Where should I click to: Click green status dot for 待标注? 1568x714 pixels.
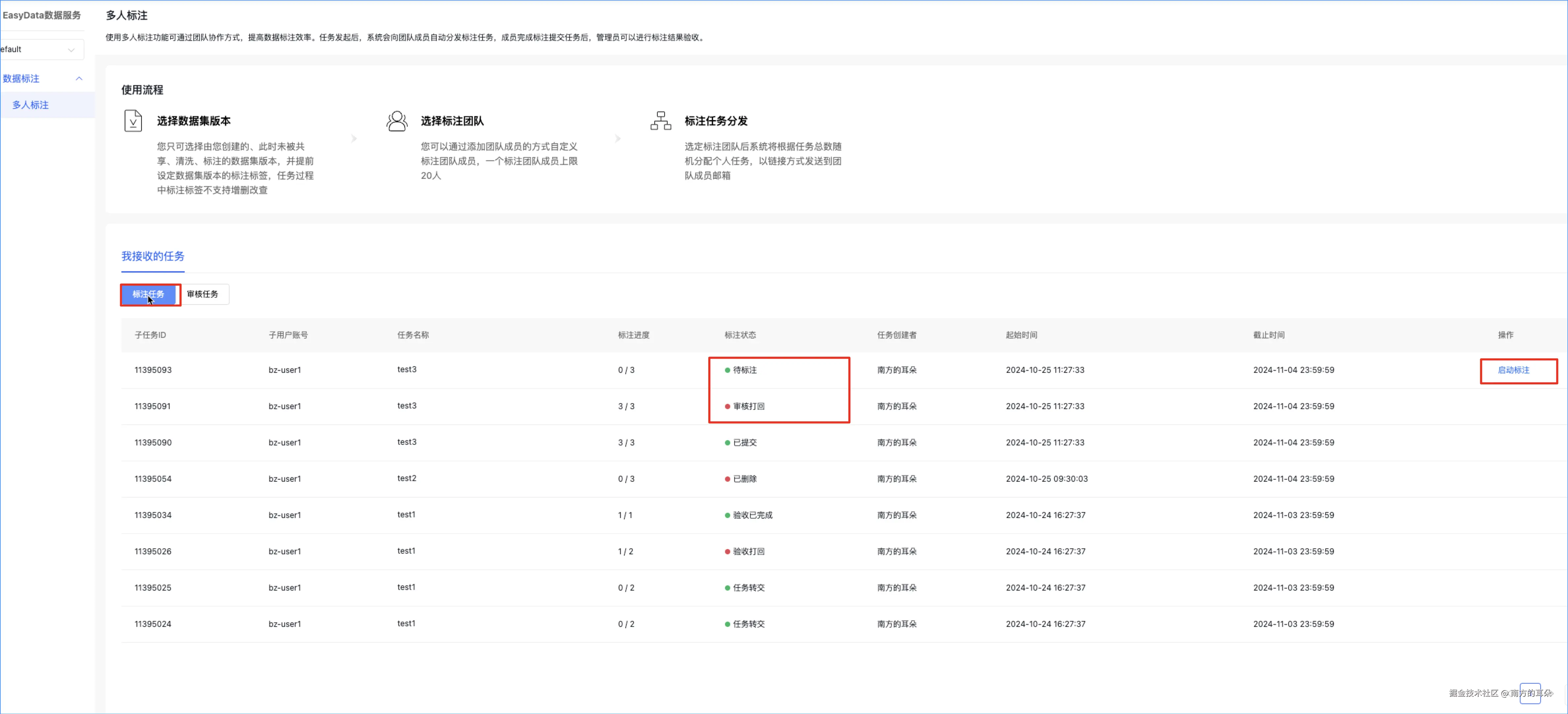click(727, 370)
